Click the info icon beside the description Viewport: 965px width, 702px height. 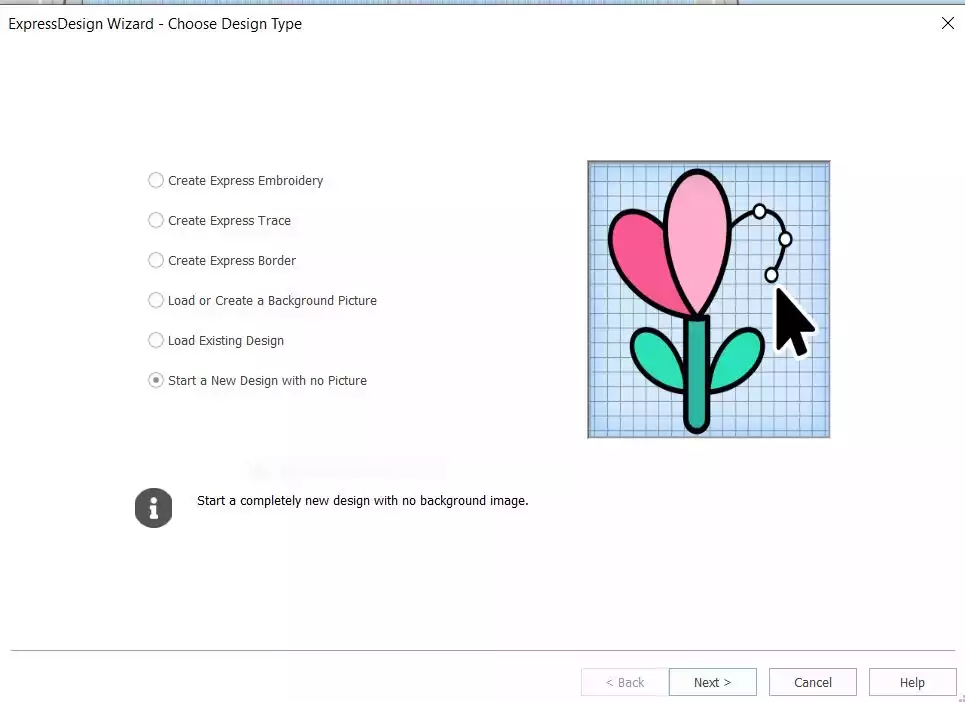153,508
